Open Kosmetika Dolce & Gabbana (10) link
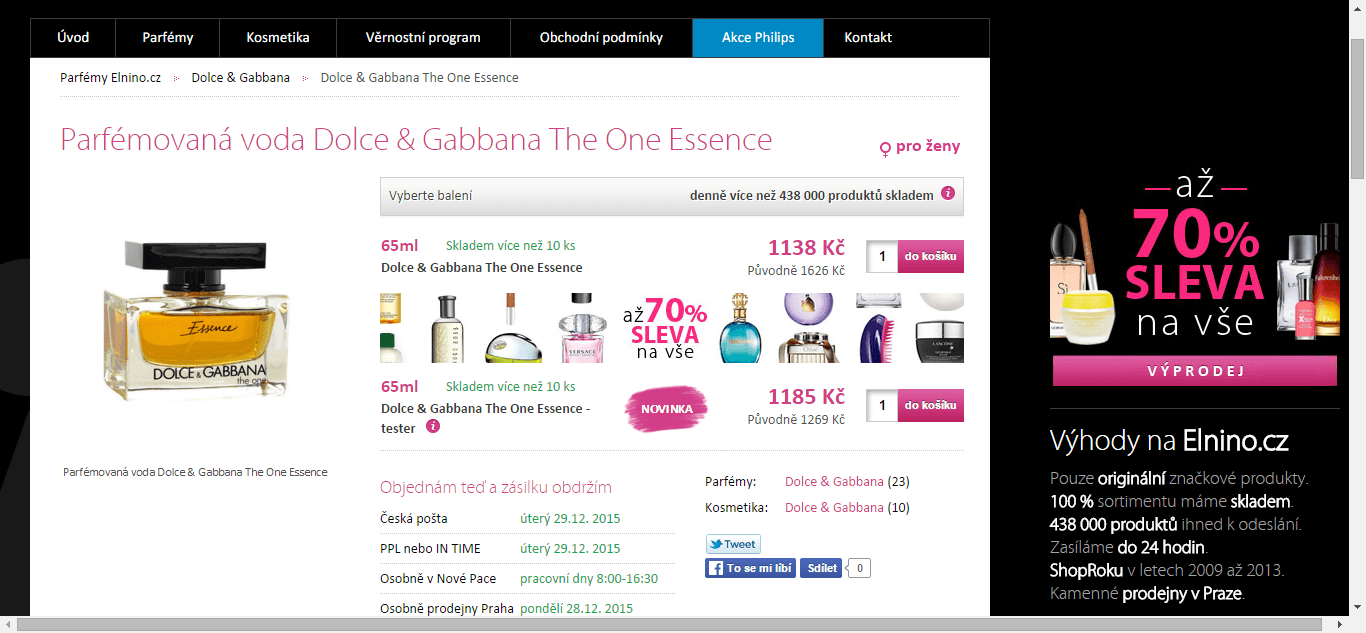 [834, 507]
